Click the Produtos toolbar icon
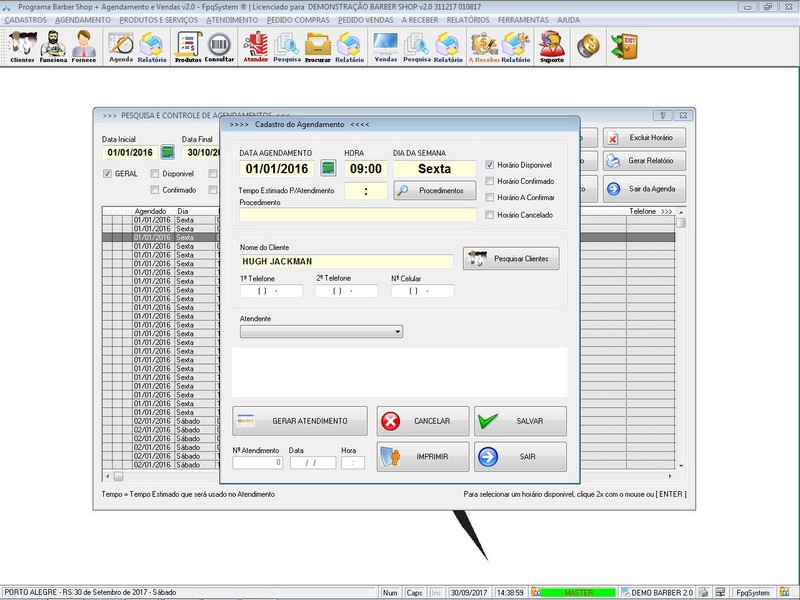This screenshot has height=600, width=800. tap(187, 45)
